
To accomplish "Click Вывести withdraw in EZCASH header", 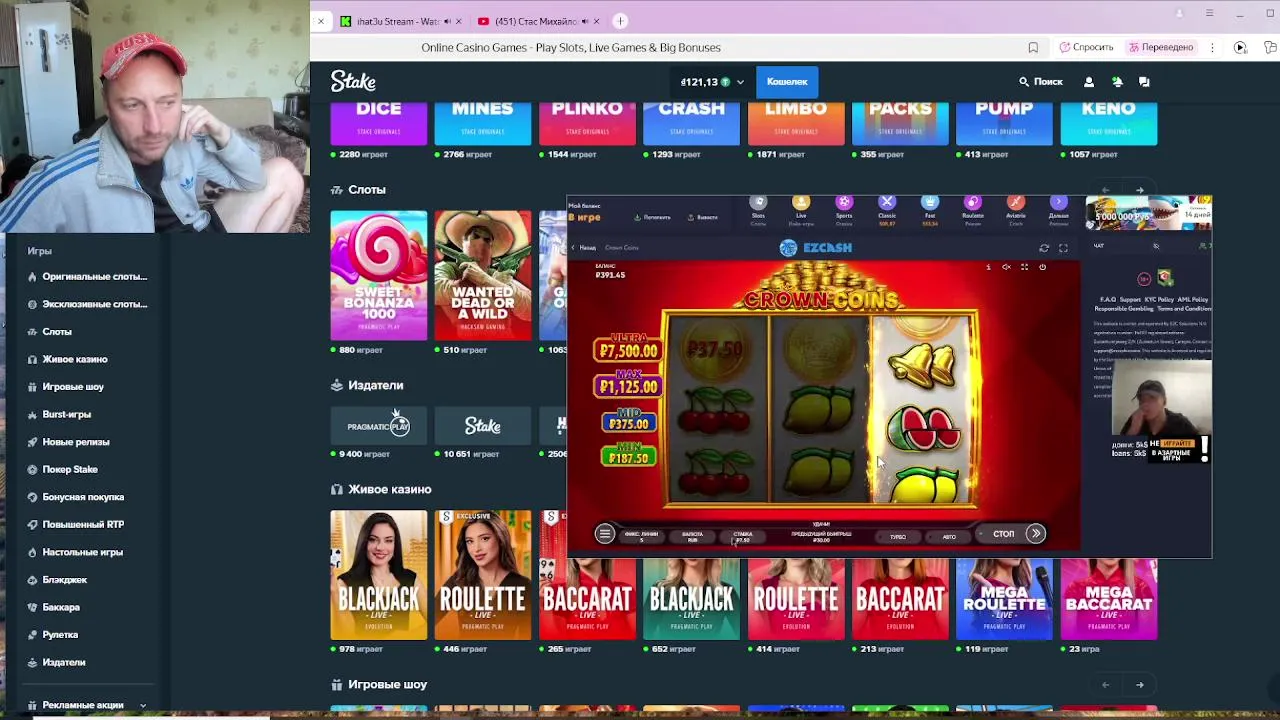I will [x=702, y=217].
